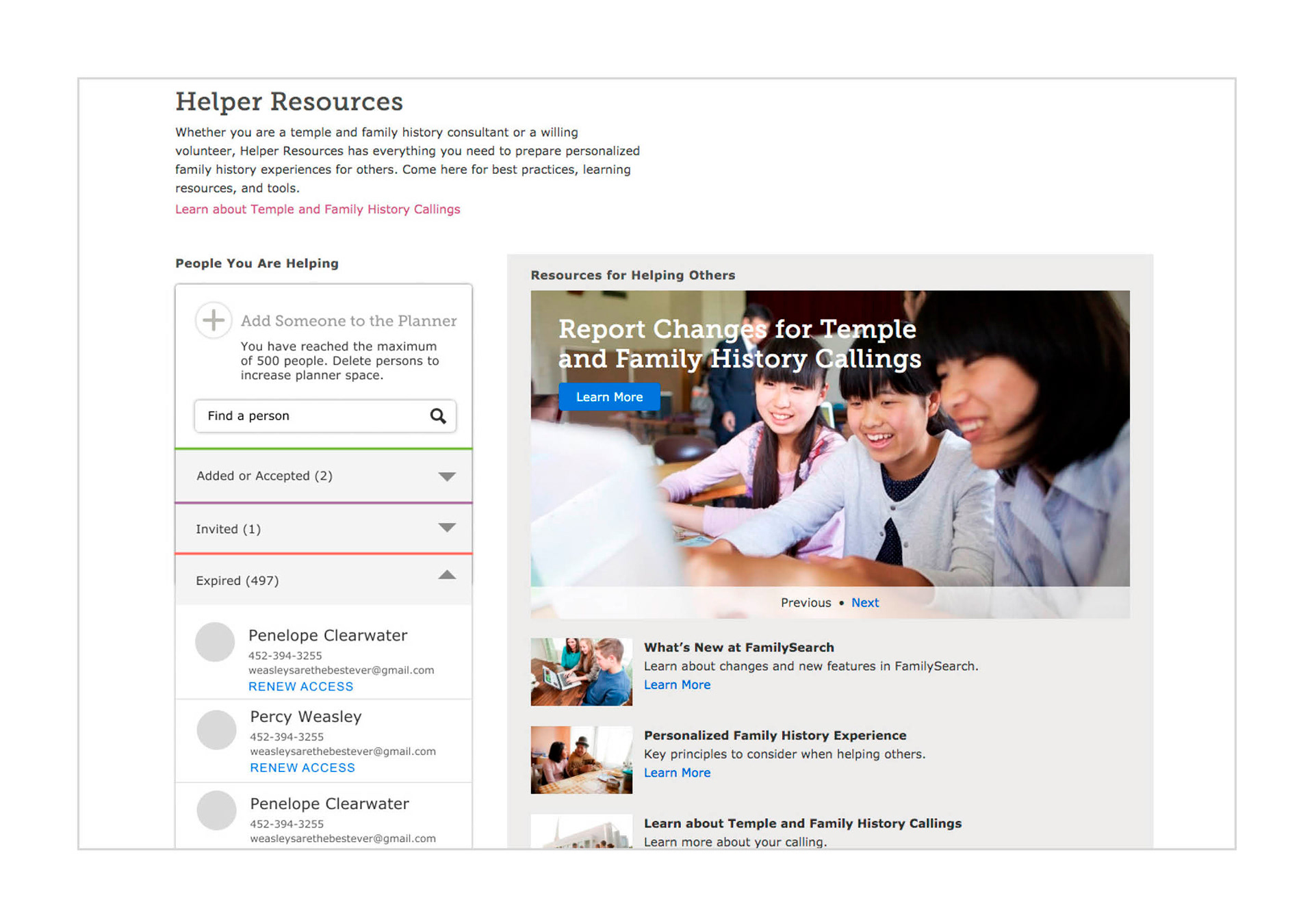
Task: Go to Previous carousel slide
Action: [x=806, y=603]
